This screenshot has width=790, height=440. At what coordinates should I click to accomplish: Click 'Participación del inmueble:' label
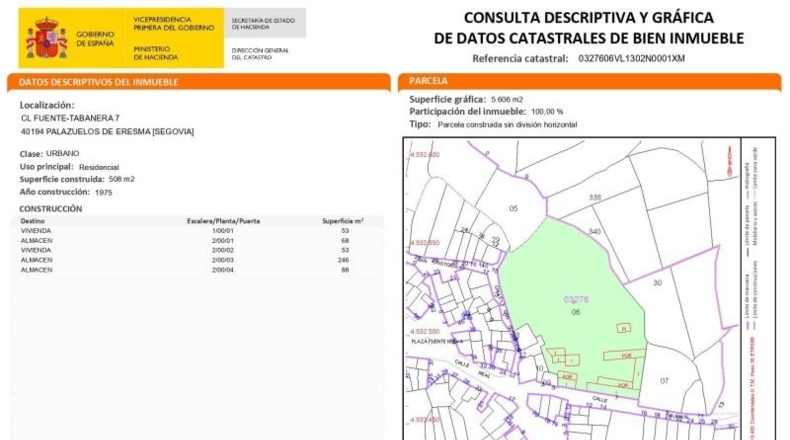pyautogui.click(x=467, y=111)
